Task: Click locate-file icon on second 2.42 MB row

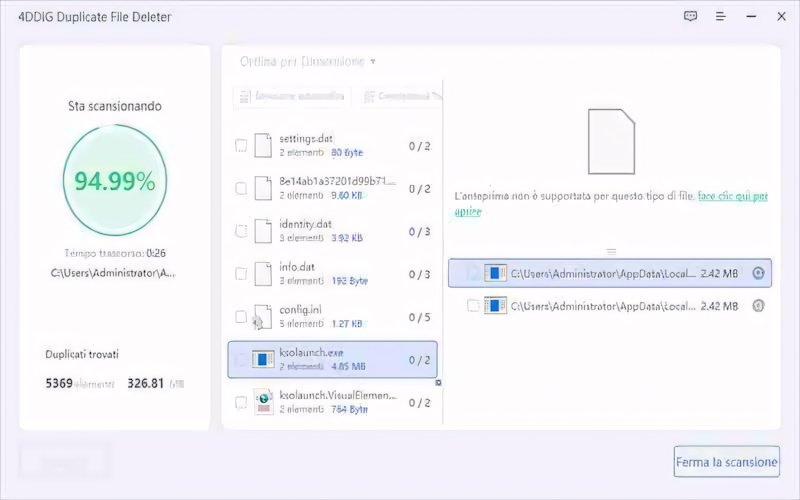Action: [x=758, y=306]
